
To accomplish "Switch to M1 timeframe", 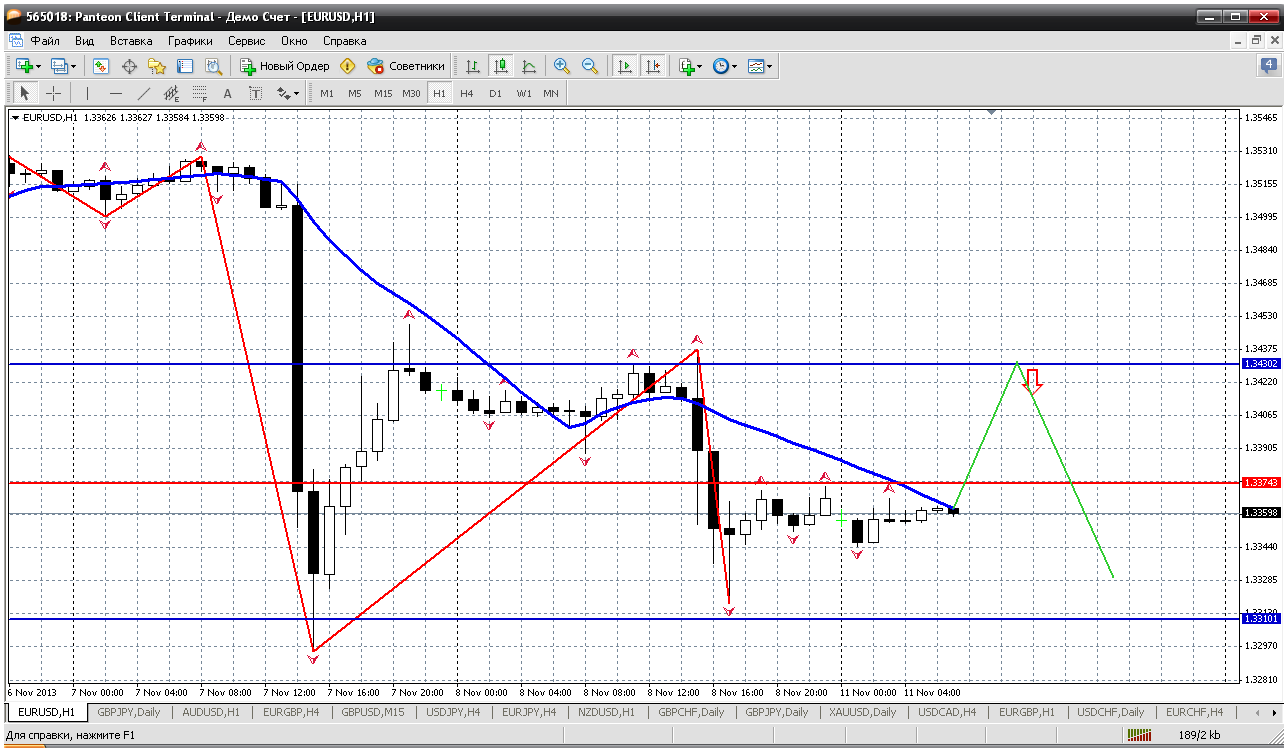I will [327, 93].
